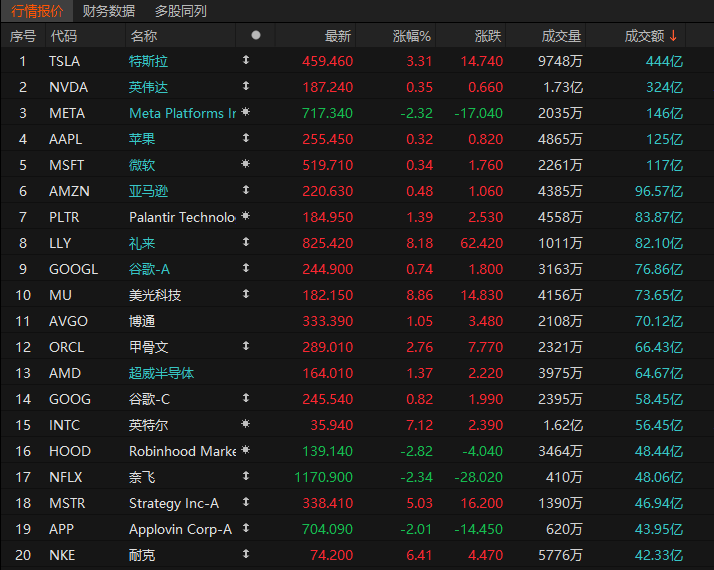The height and width of the screenshot is (570, 714).
Task: Select the Strategy Inc-A name cell
Action: pyautogui.click(x=174, y=503)
